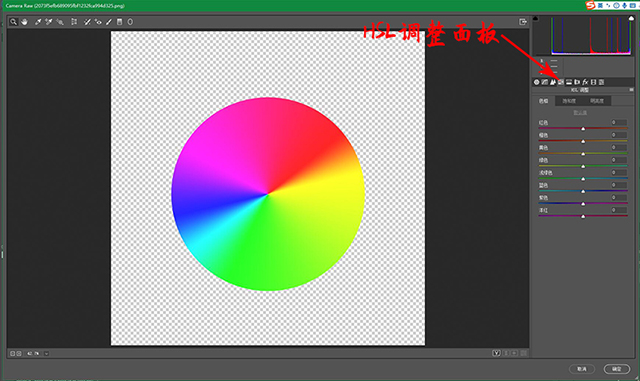Screen dimensions: 640x381
Task: Select the Spot Removal tool
Action: (x=87, y=22)
